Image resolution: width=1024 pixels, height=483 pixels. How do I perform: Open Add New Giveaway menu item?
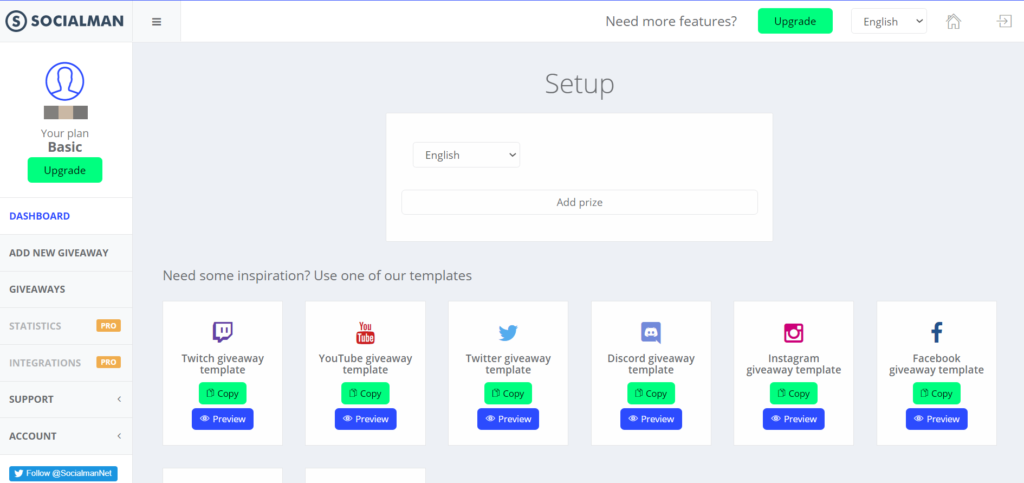click(x=59, y=253)
